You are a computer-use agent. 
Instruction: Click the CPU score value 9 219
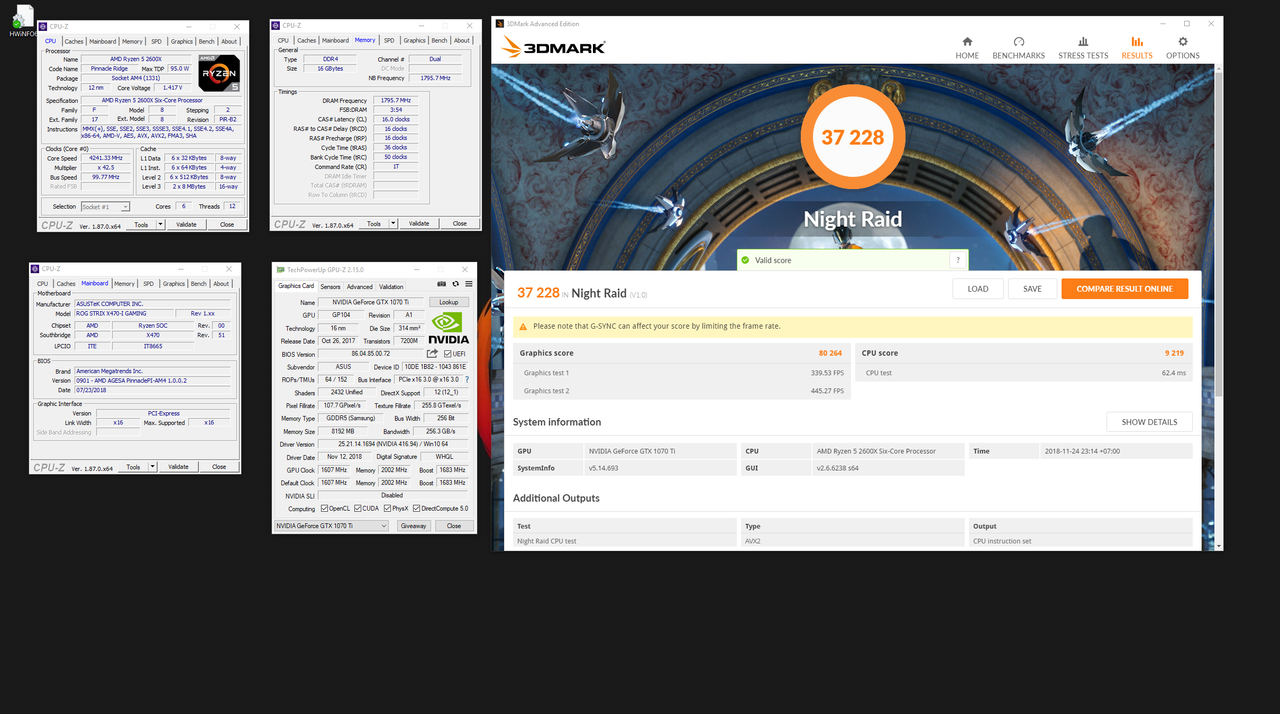point(1174,353)
